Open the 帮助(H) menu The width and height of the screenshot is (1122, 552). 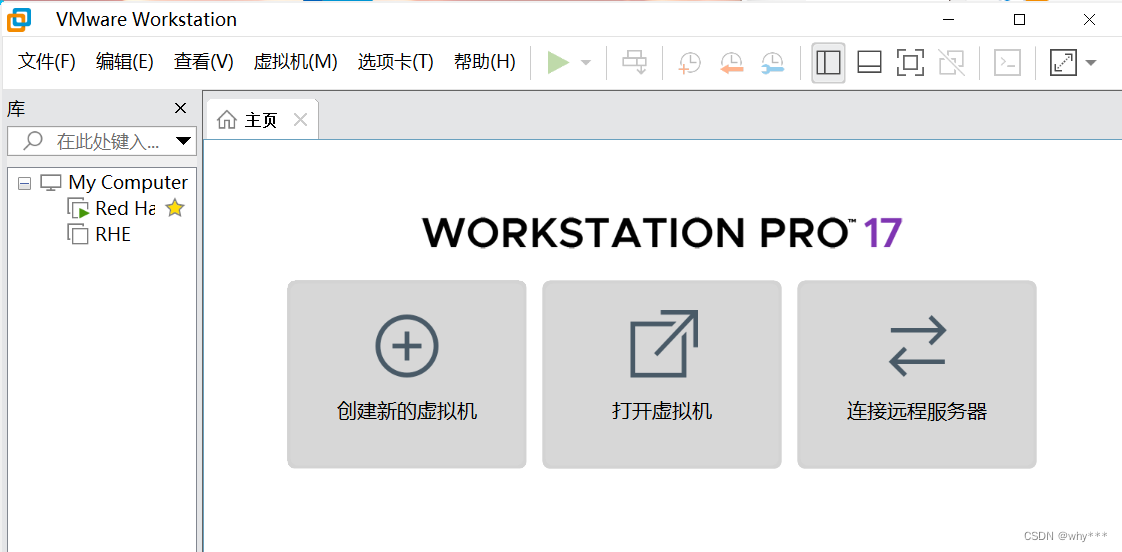point(484,62)
